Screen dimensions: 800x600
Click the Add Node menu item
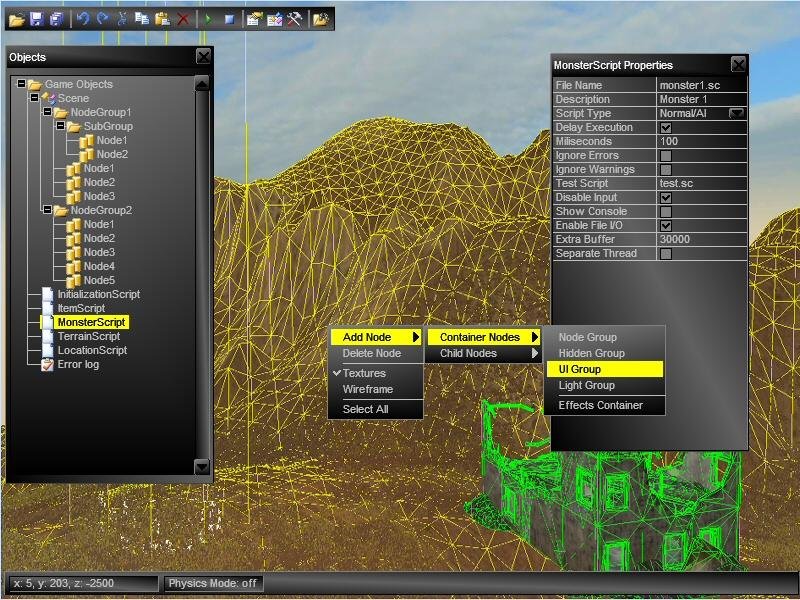pyautogui.click(x=376, y=337)
